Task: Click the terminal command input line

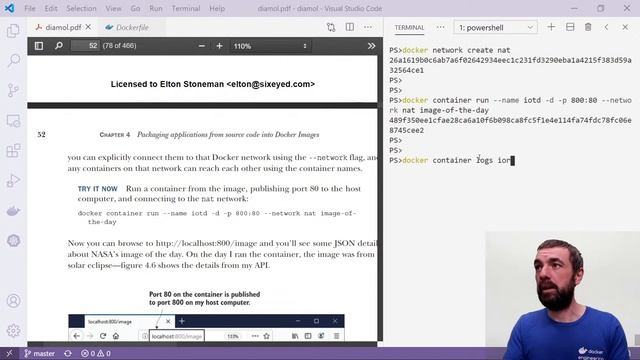Action: [x=451, y=160]
